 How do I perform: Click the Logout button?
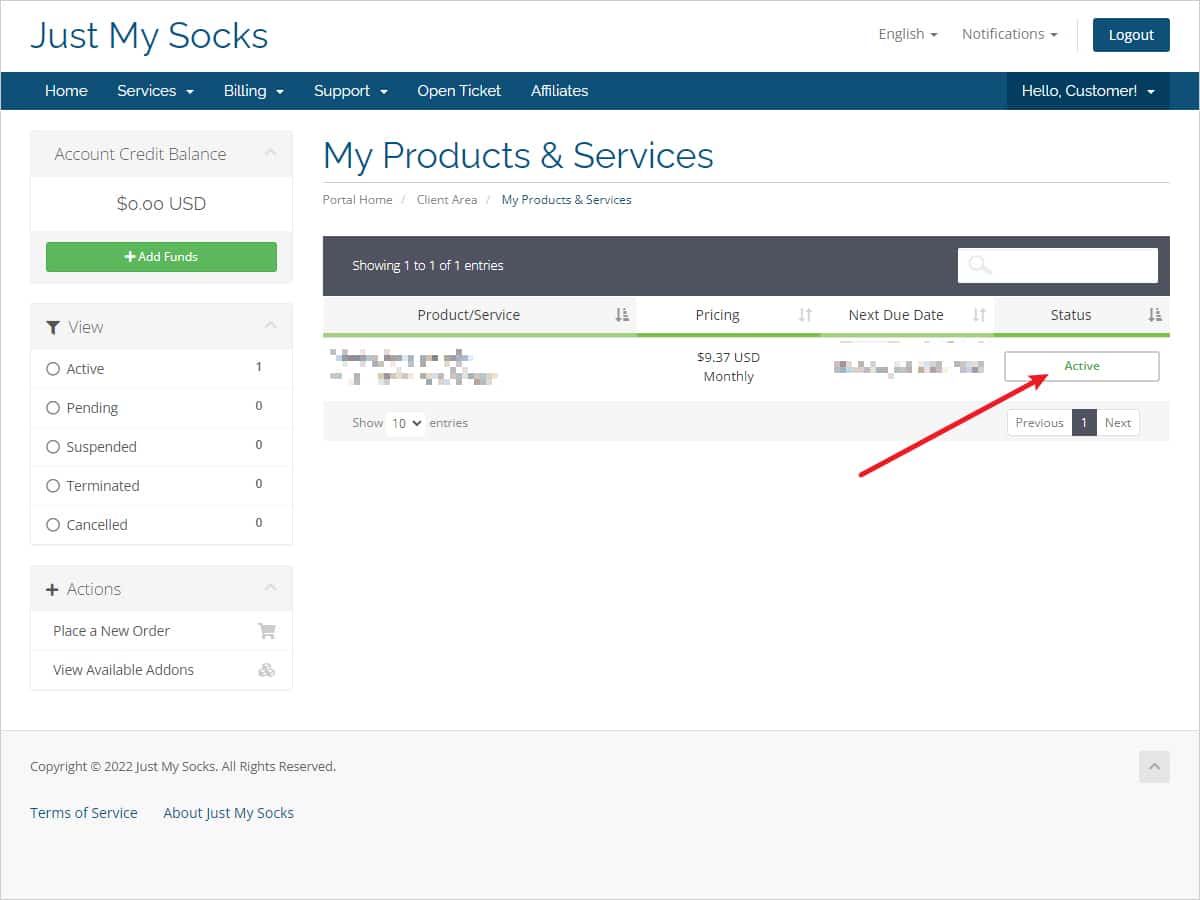1131,35
